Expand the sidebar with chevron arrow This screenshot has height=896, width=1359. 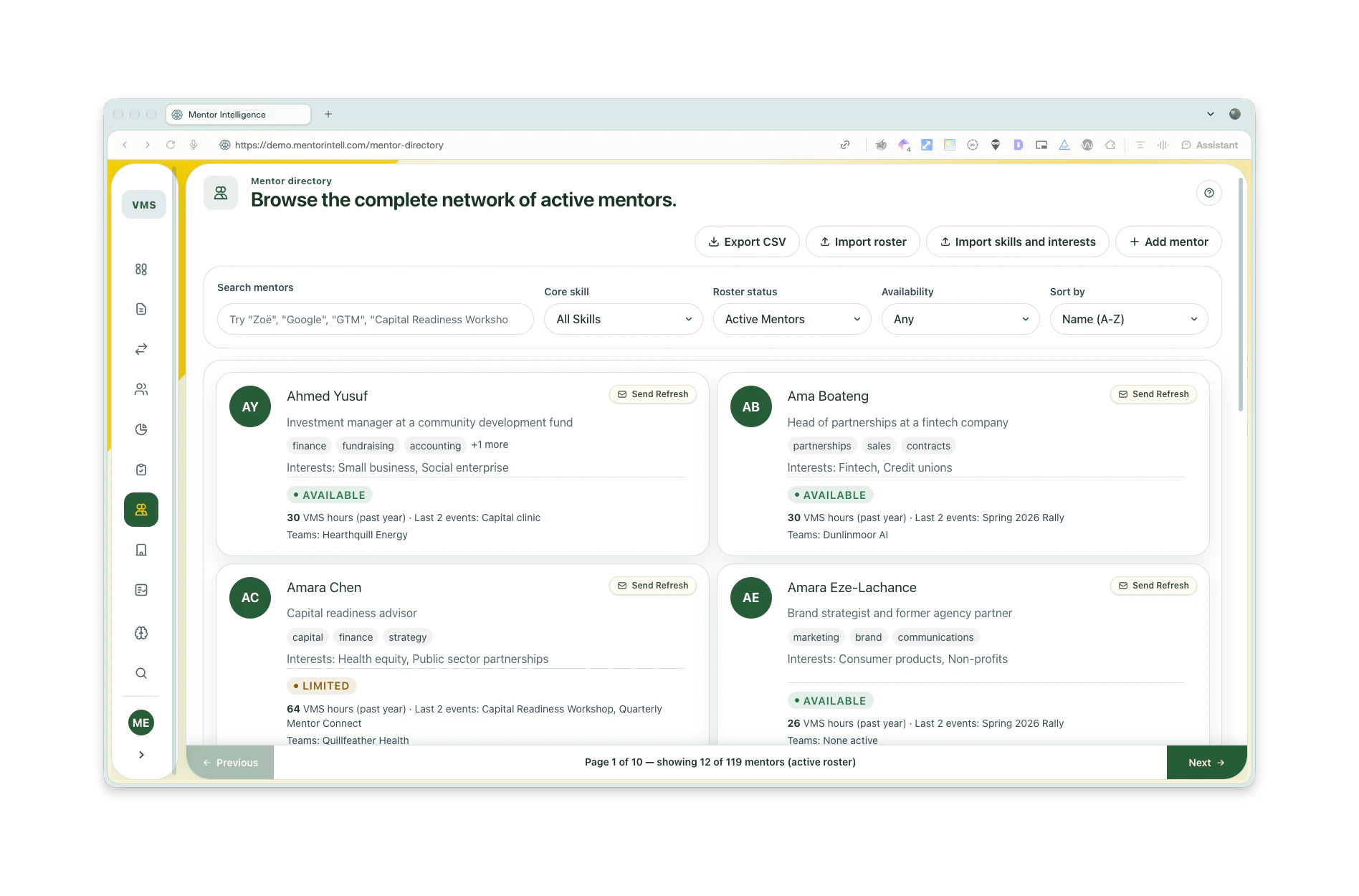click(141, 755)
